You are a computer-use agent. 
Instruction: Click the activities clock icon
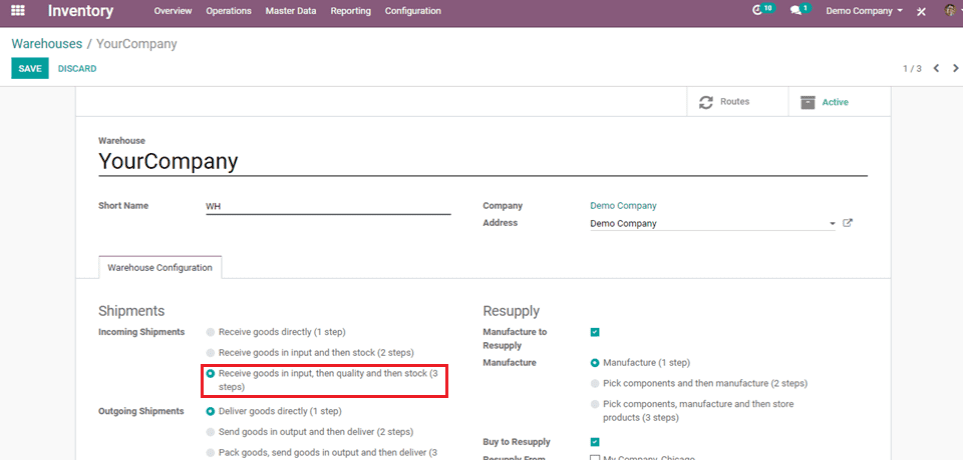(758, 10)
